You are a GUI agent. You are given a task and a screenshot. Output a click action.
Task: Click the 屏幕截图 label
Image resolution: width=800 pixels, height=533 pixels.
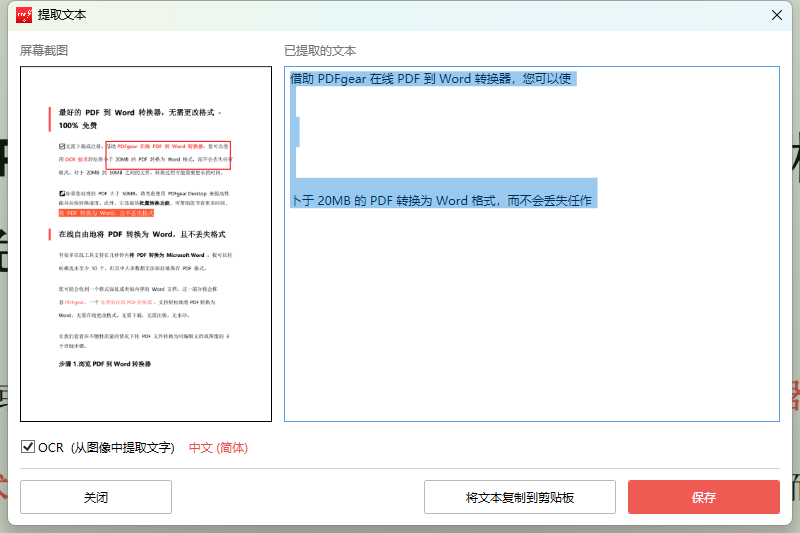(x=44, y=50)
